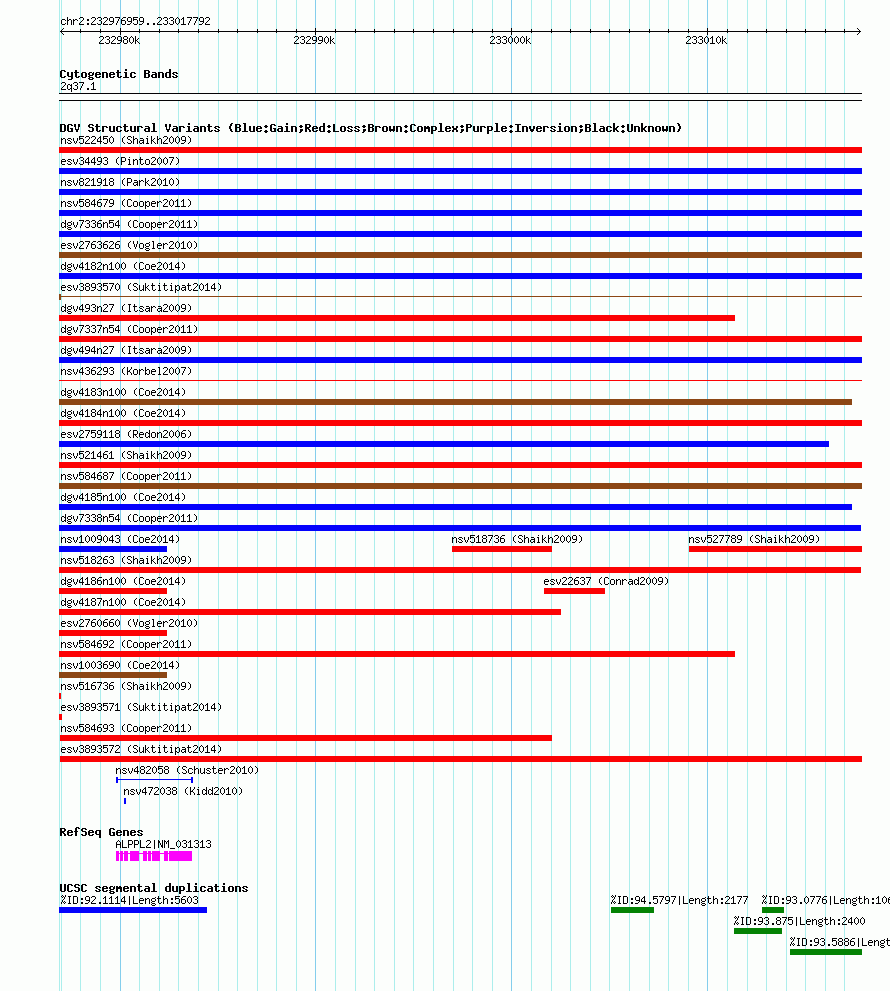Click %ID:94.5797|Length:2177 duplication label

pos(680,900)
